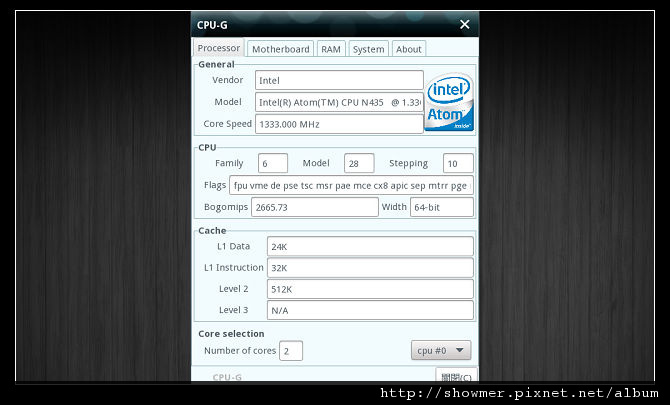This screenshot has width=670, height=405.
Task: Click the Stepping field showing 10
Action: [458, 163]
